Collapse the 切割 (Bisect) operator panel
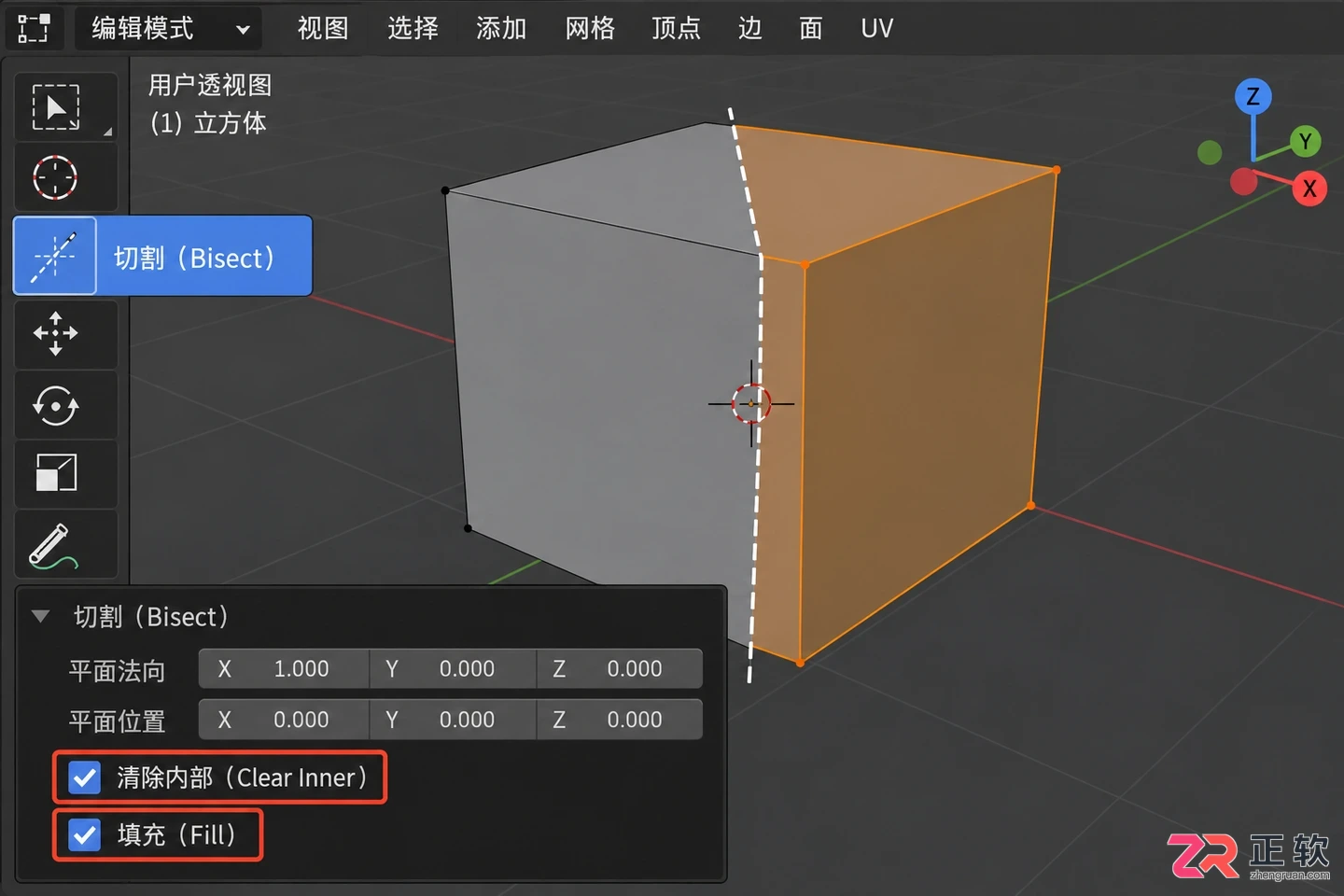The width and height of the screenshot is (1344, 896). [40, 616]
